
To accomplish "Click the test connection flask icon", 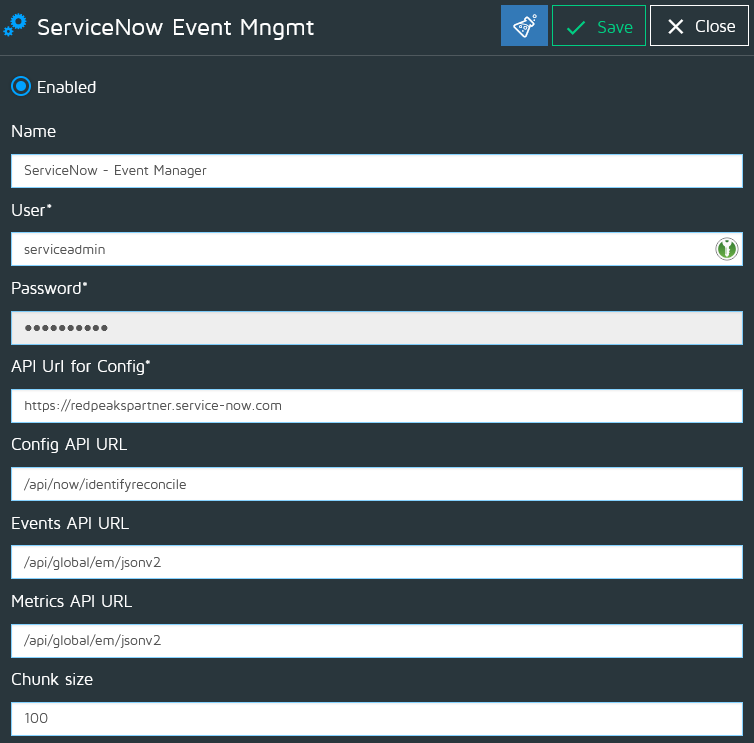I will pyautogui.click(x=524, y=26).
